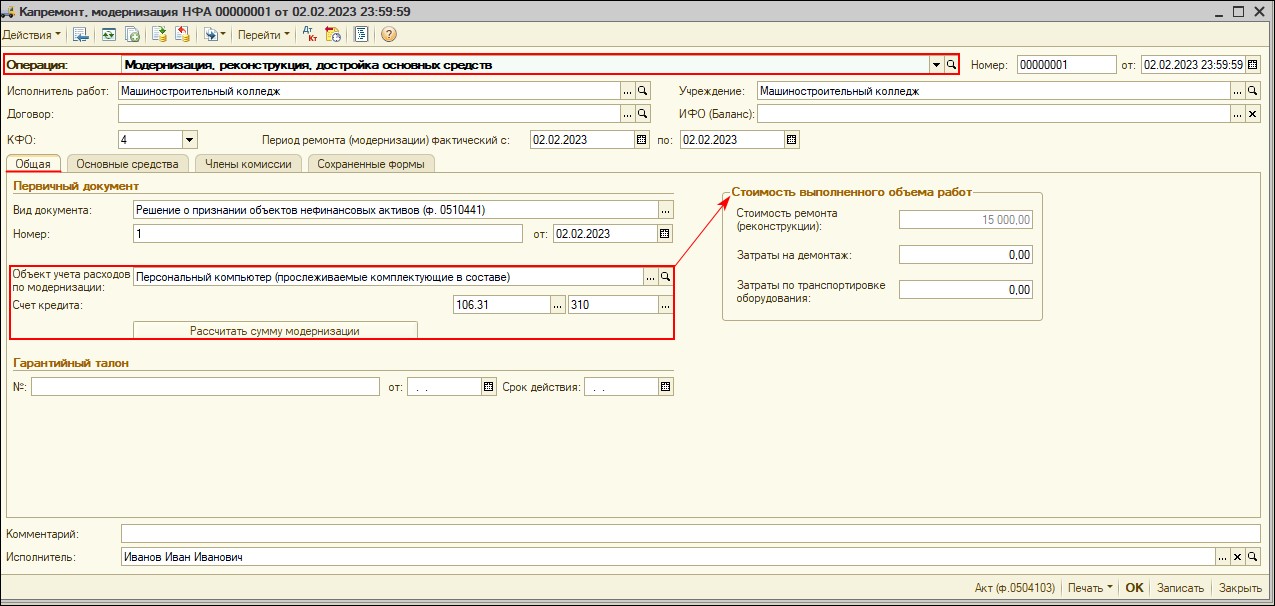Open Объект учета расходов record via magnifier
Screen dimensions: 1275x606
(x=665, y=277)
